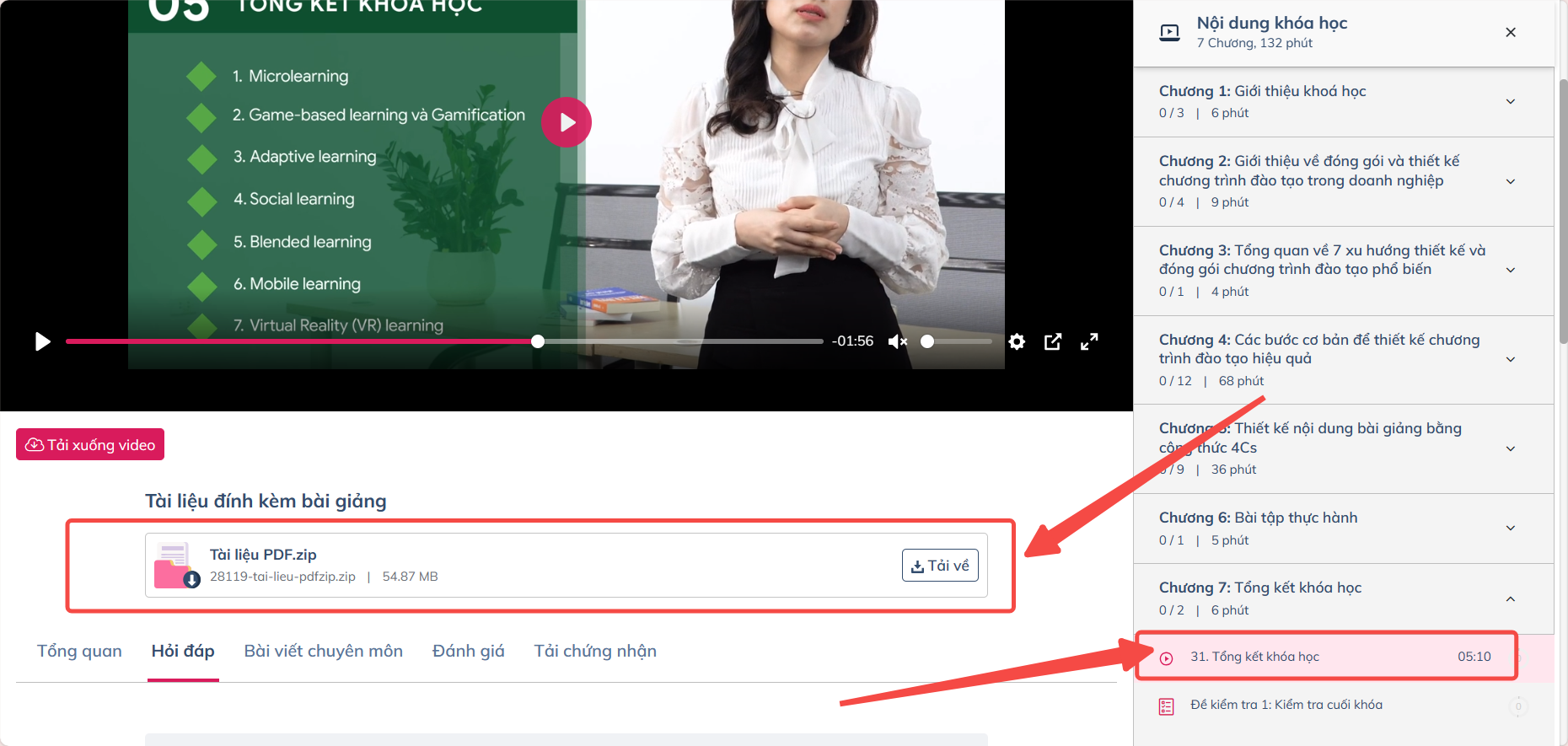The image size is (1568, 746).
Task: Open video in pop-out window icon
Action: pos(1053,341)
